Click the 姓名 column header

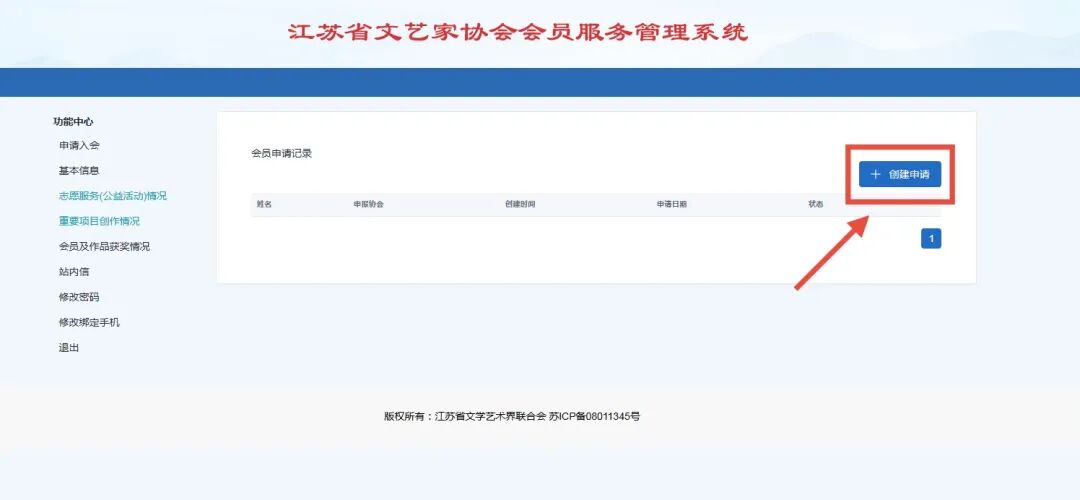(264, 204)
